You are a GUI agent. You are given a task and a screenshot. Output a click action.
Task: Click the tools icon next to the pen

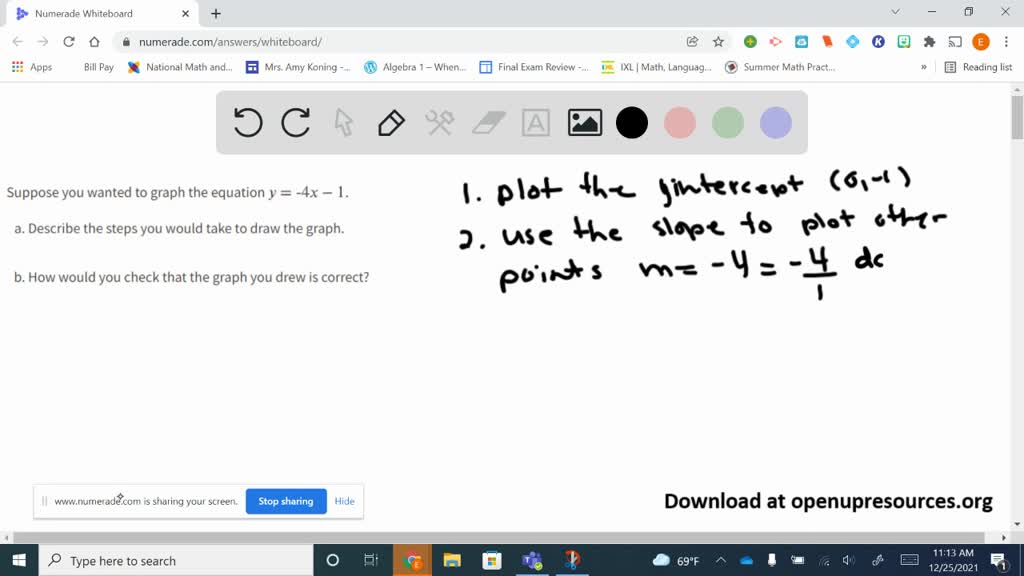click(x=438, y=122)
